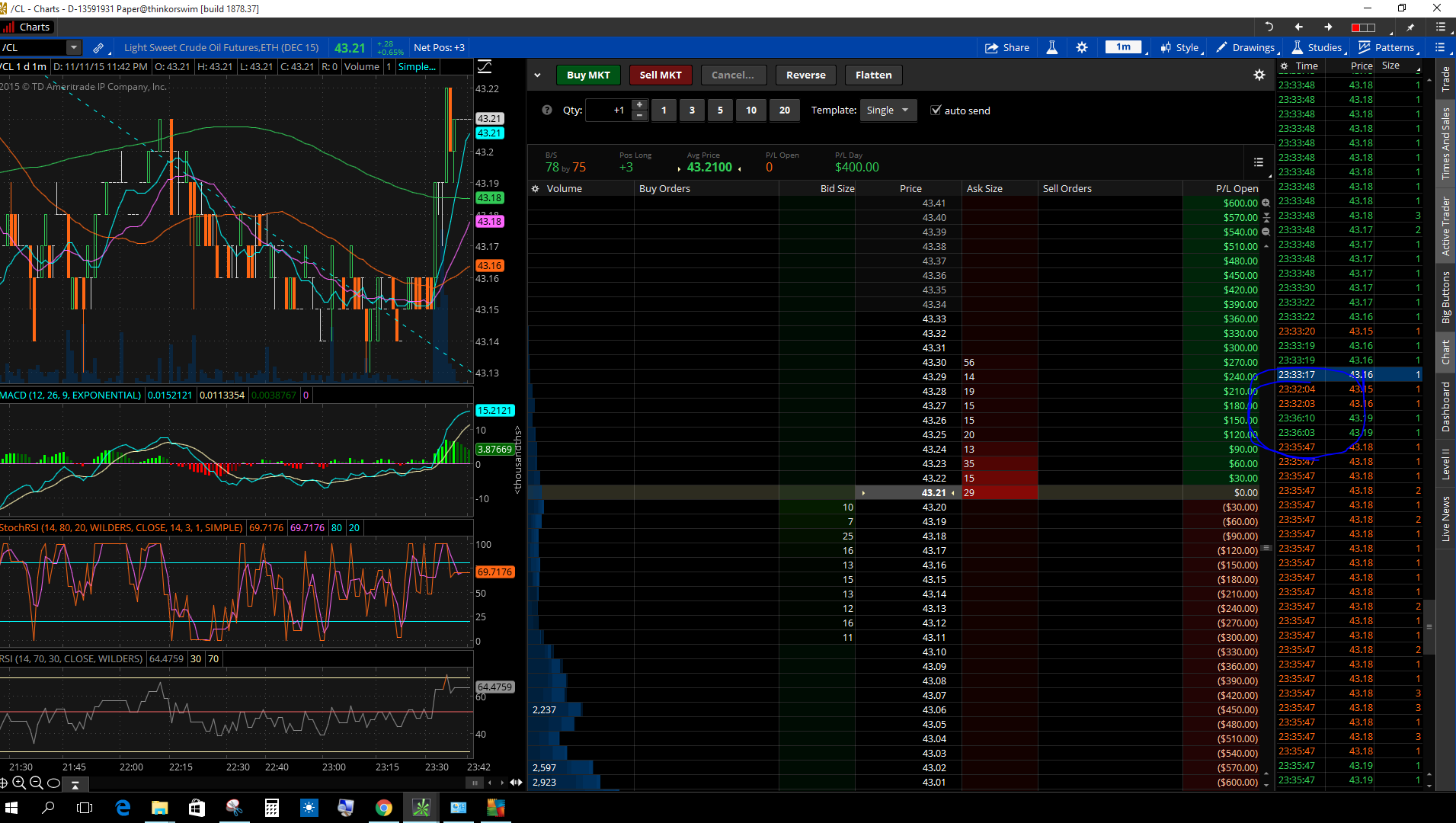Image resolution: width=1456 pixels, height=823 pixels.
Task: Open the Big Buttons sidebar tab
Action: coord(1445,298)
